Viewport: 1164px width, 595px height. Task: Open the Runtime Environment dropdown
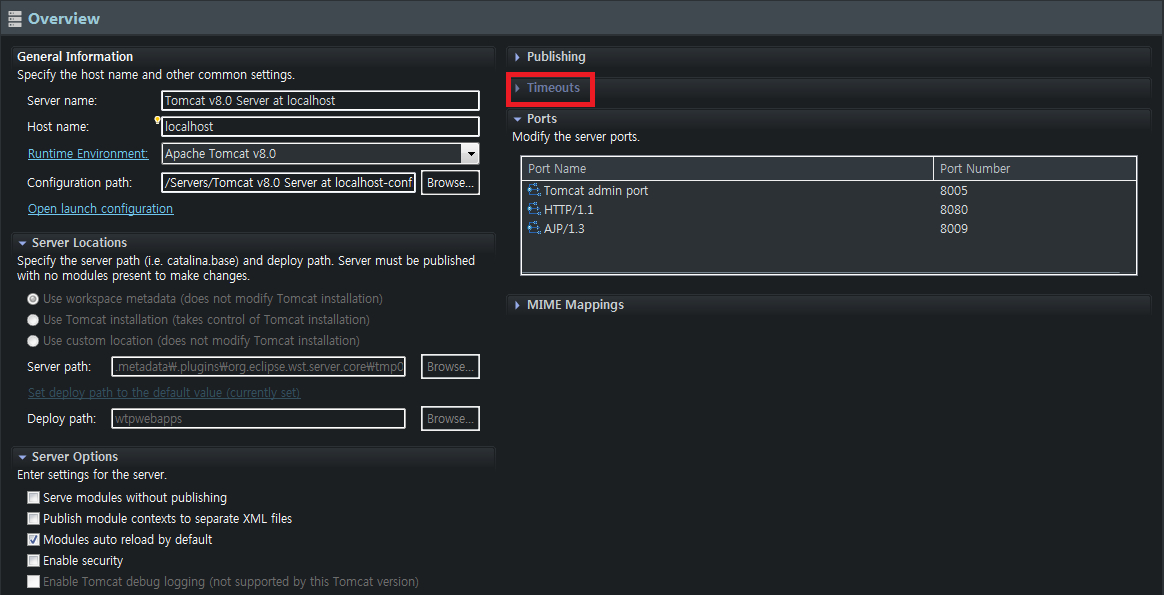click(x=470, y=154)
